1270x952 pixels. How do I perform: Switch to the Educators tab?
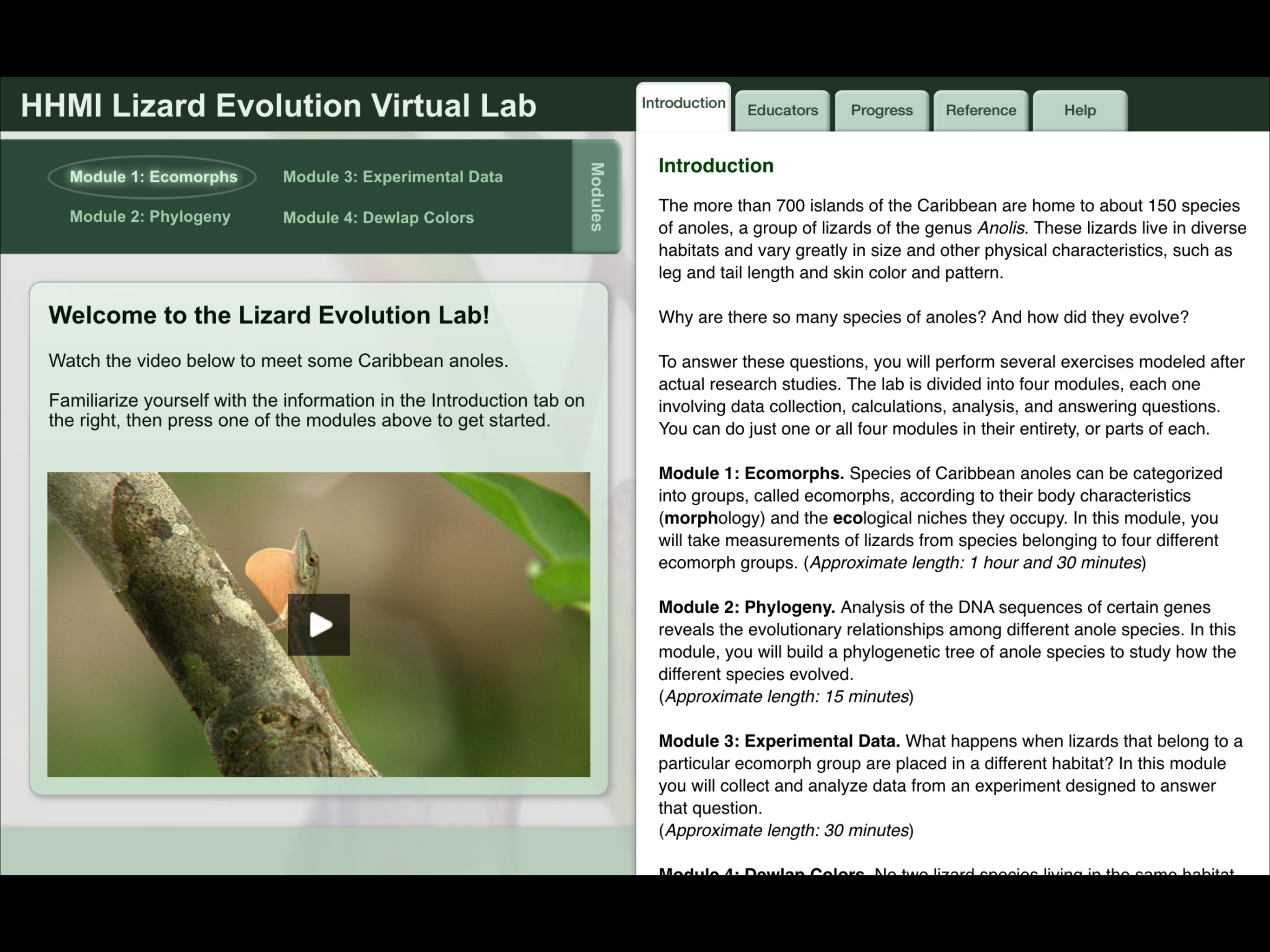[782, 110]
